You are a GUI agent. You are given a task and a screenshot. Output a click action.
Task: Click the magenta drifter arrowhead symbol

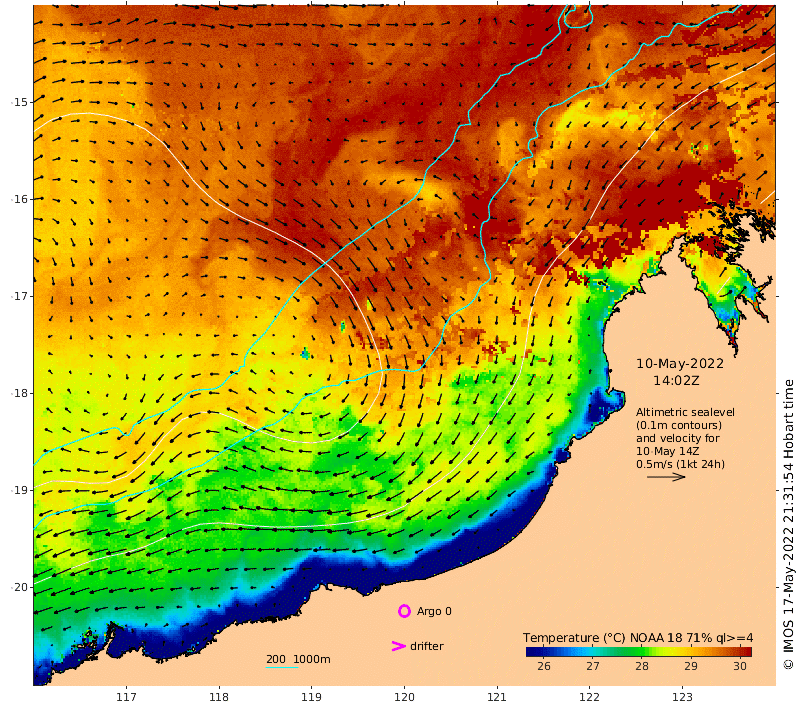398,646
